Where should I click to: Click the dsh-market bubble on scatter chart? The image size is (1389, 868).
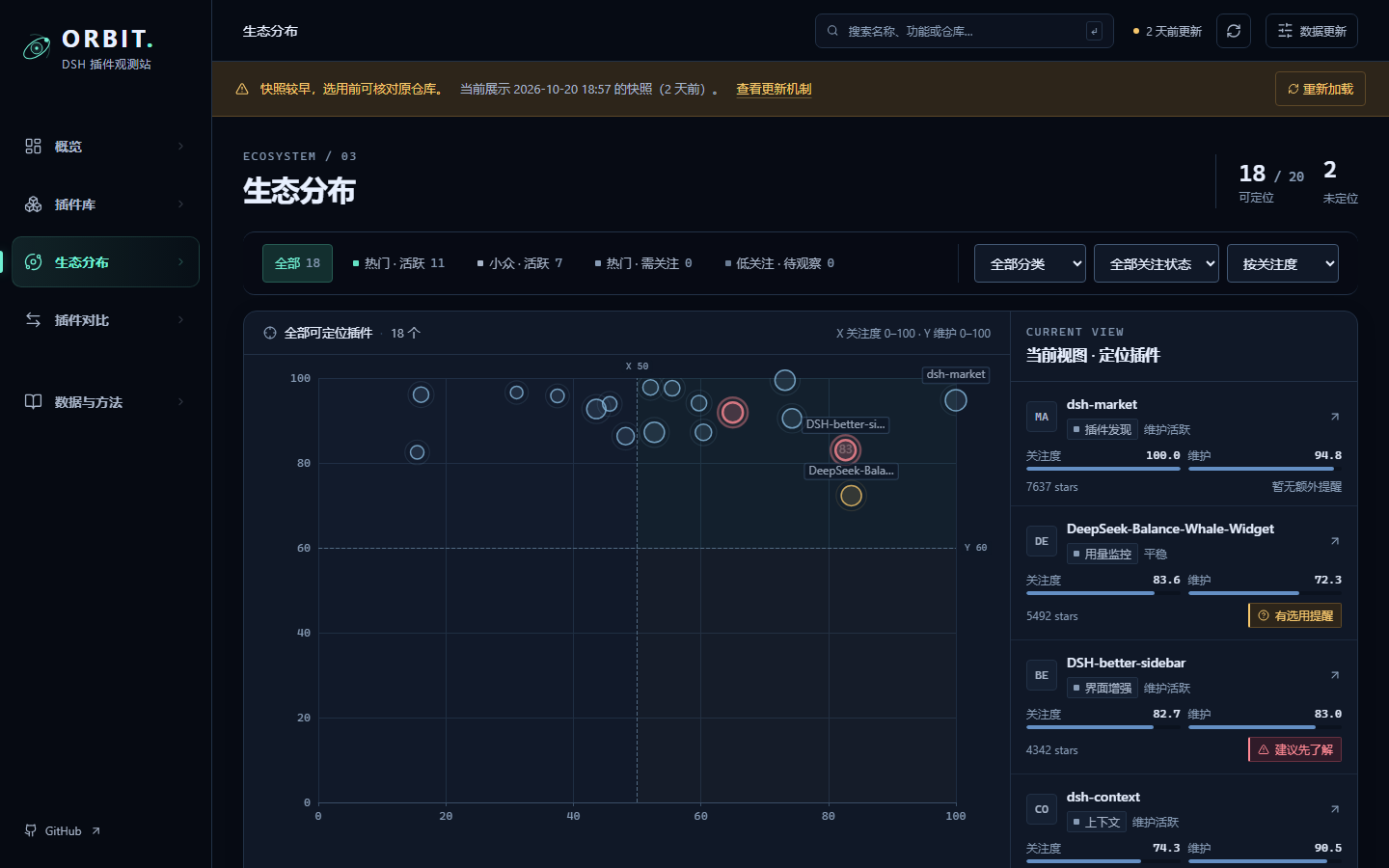pos(955,400)
